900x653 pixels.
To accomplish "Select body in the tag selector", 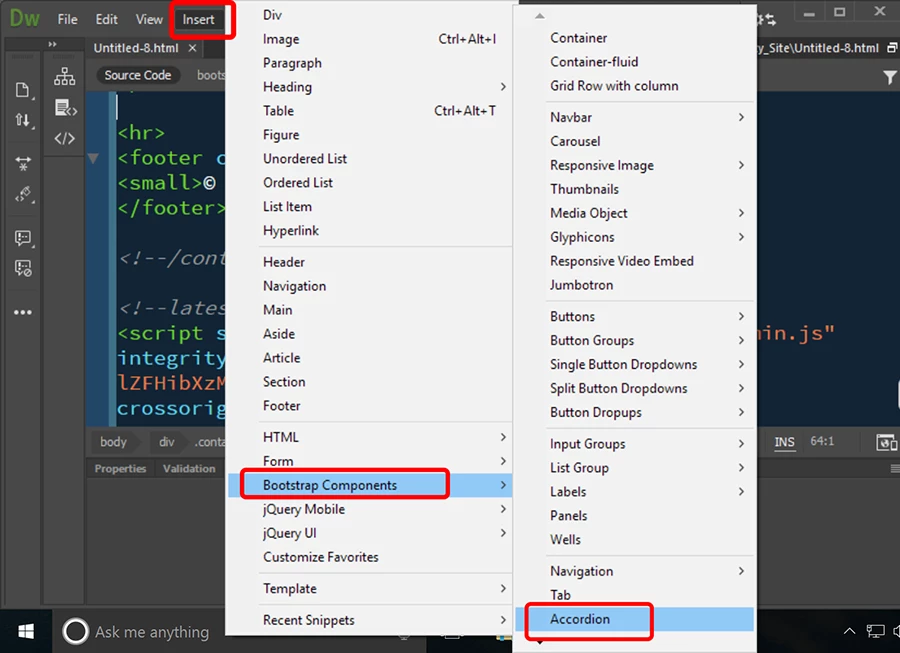I will (x=113, y=442).
